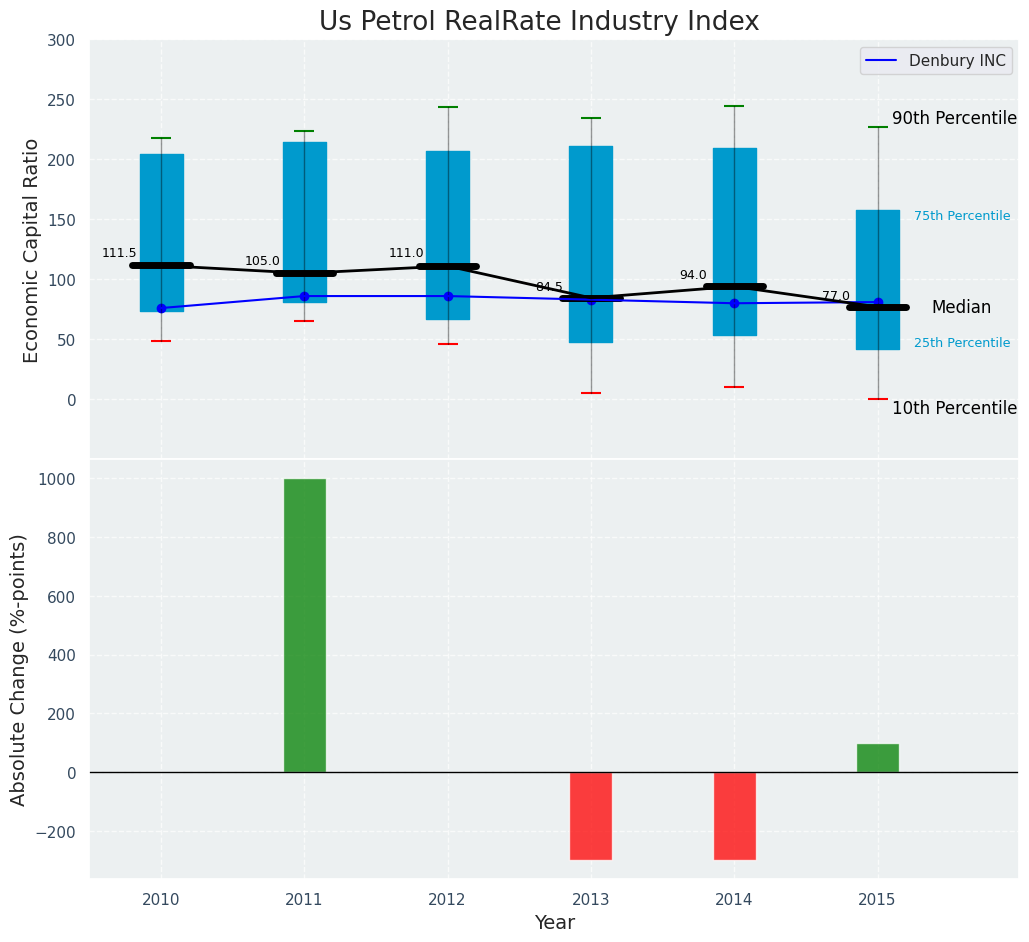The height and width of the screenshot is (942, 1029).
Task: Pick the small green 2015 change bar
Action: pos(877,758)
